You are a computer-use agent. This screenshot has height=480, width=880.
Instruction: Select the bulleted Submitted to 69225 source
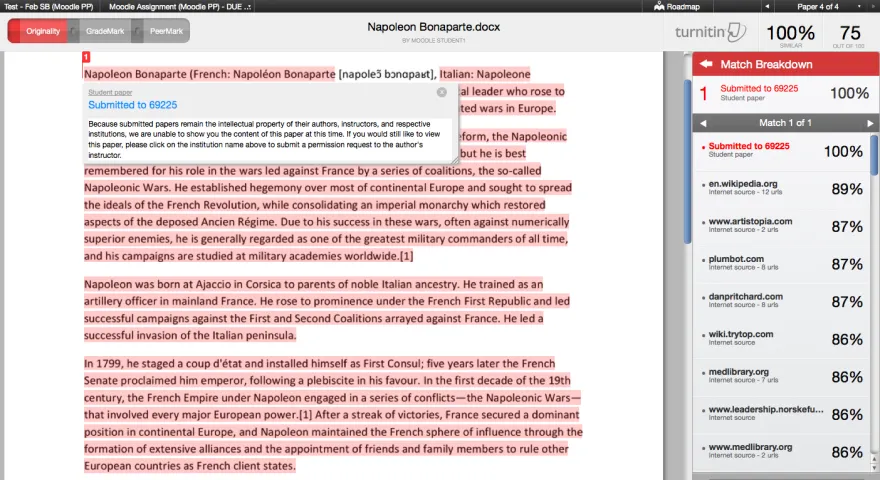(x=781, y=150)
